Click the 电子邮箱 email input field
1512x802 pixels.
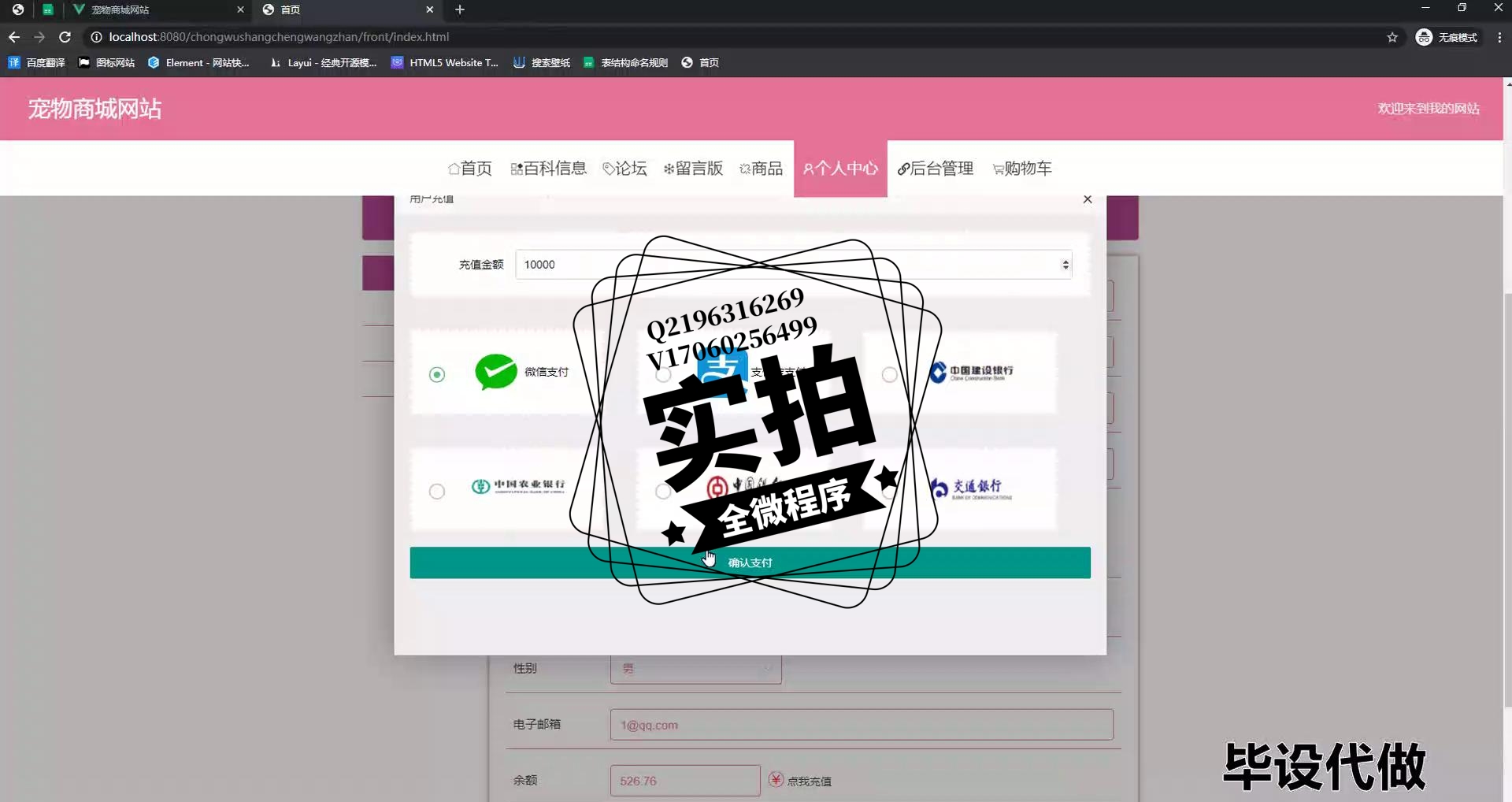tap(862, 725)
